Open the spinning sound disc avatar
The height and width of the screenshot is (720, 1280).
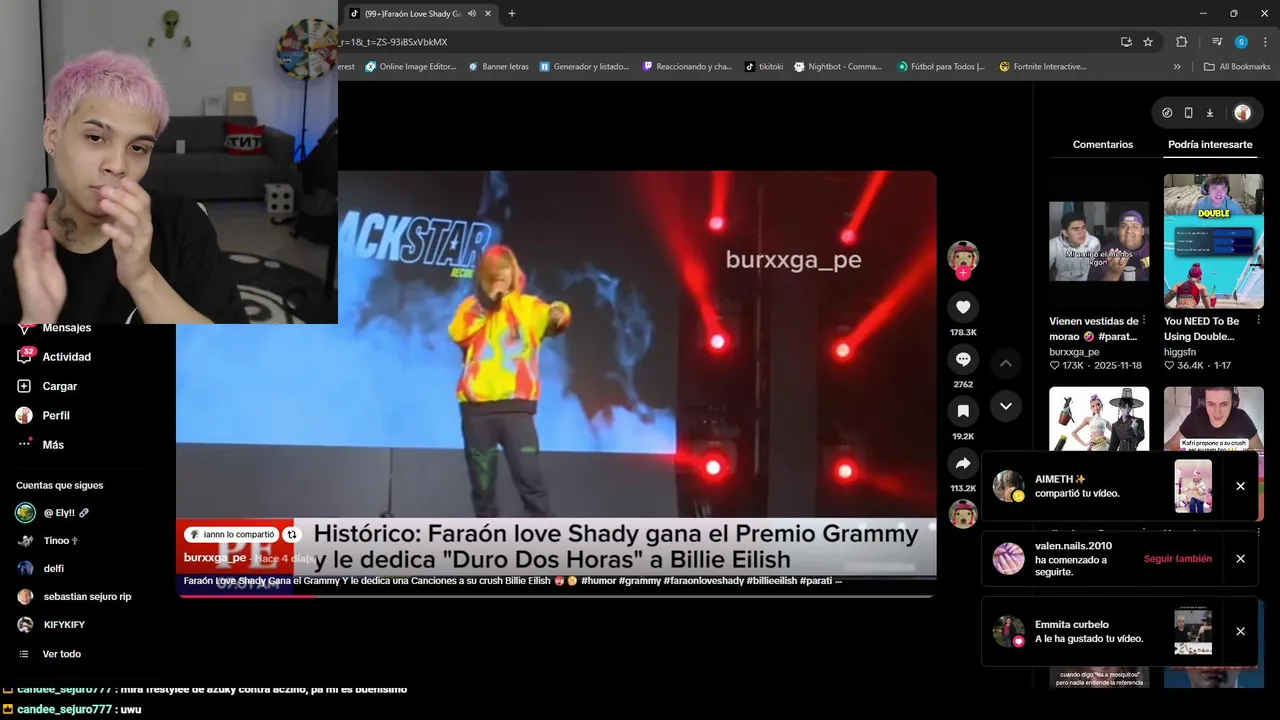click(x=963, y=514)
